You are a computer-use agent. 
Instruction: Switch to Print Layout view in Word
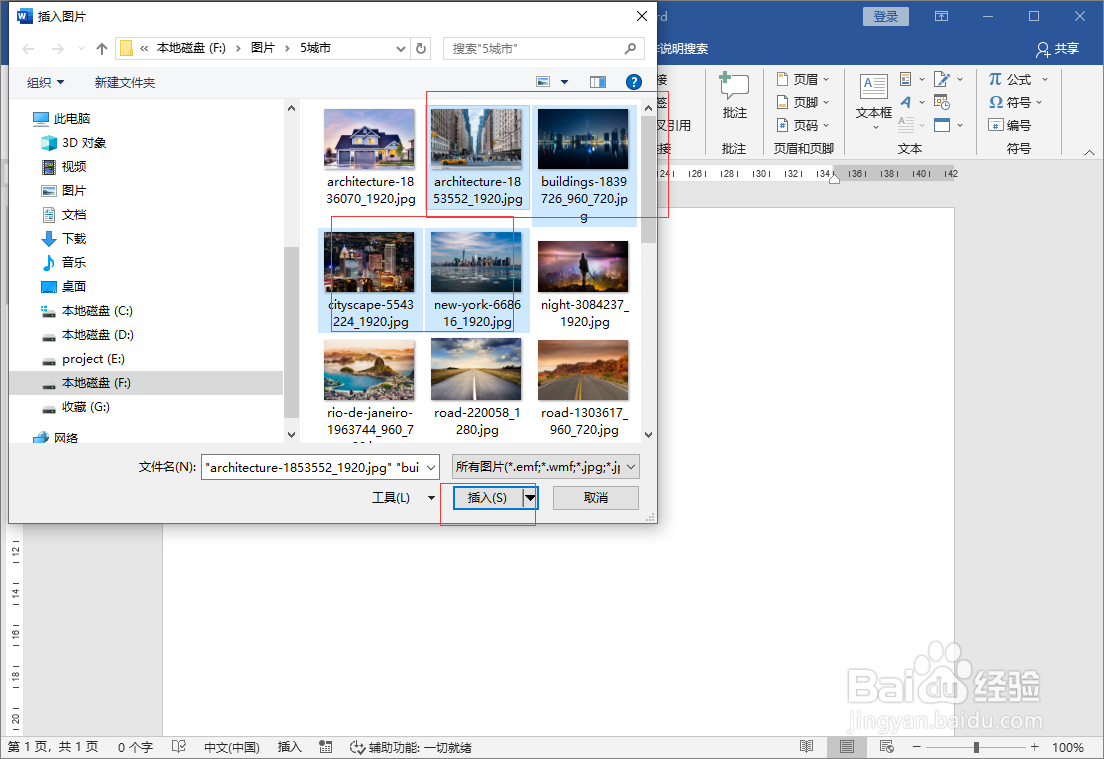847,746
